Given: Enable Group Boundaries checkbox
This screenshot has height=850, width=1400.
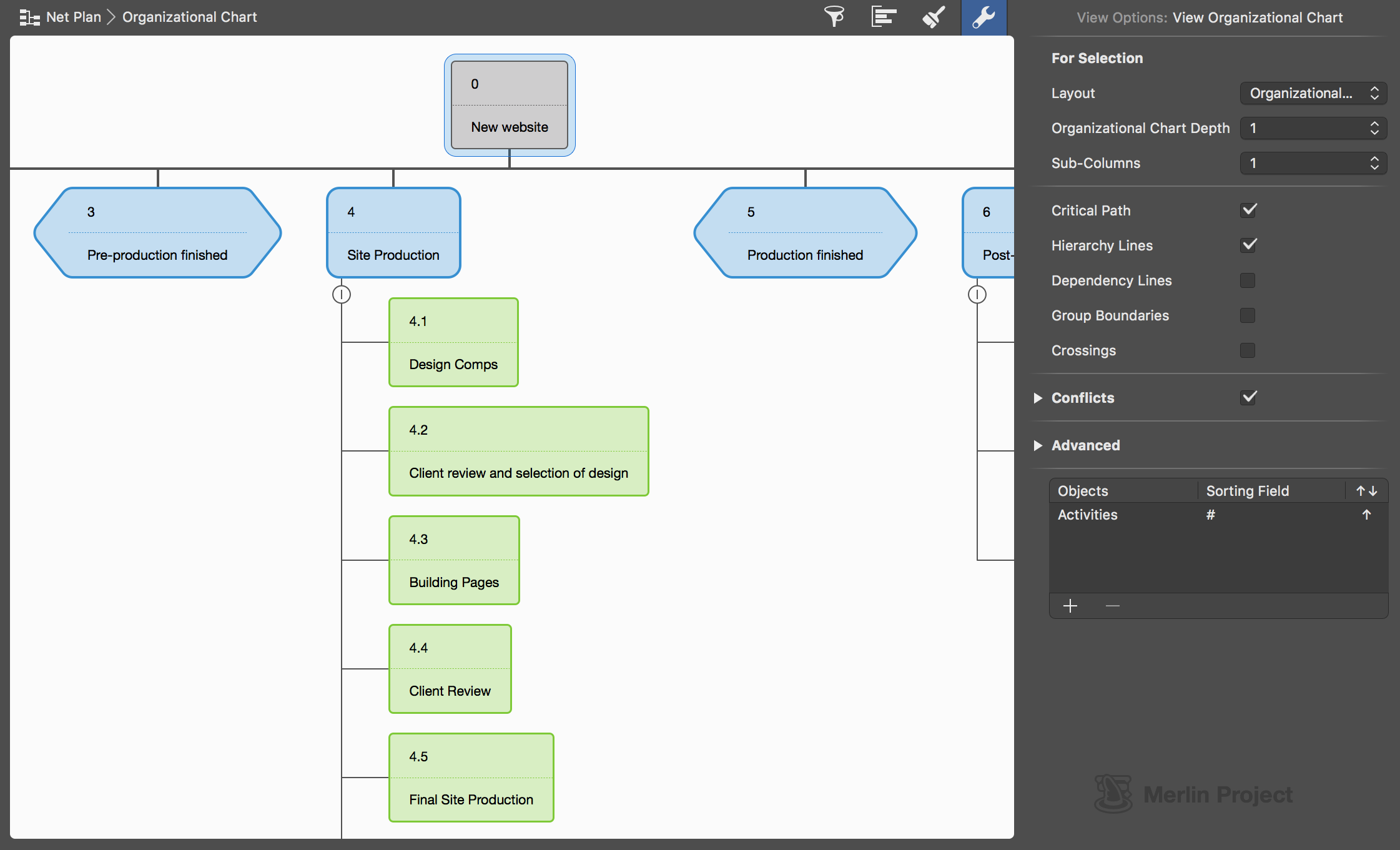Looking at the screenshot, I should tap(1247, 316).
